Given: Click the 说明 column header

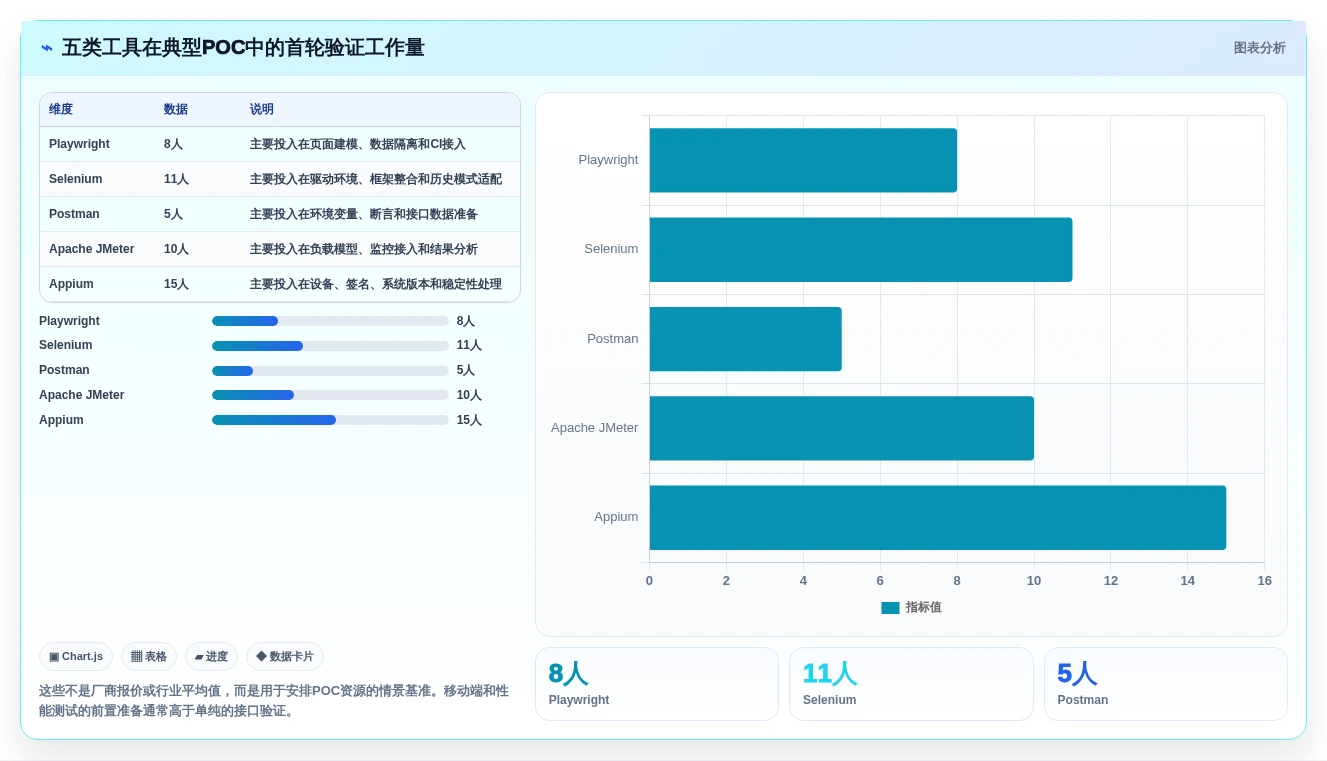Looking at the screenshot, I should click(262, 109).
